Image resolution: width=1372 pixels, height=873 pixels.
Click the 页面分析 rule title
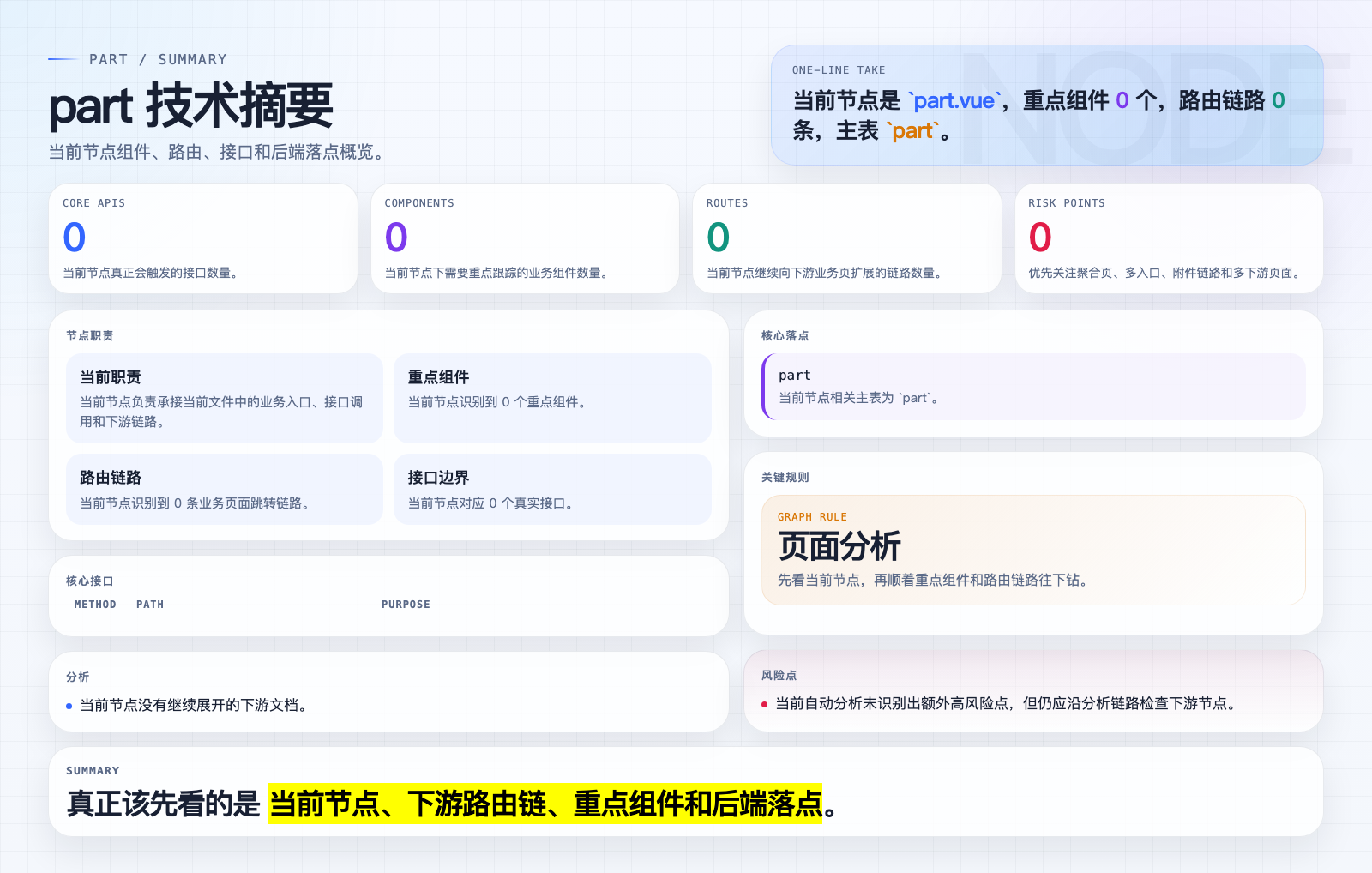(839, 546)
